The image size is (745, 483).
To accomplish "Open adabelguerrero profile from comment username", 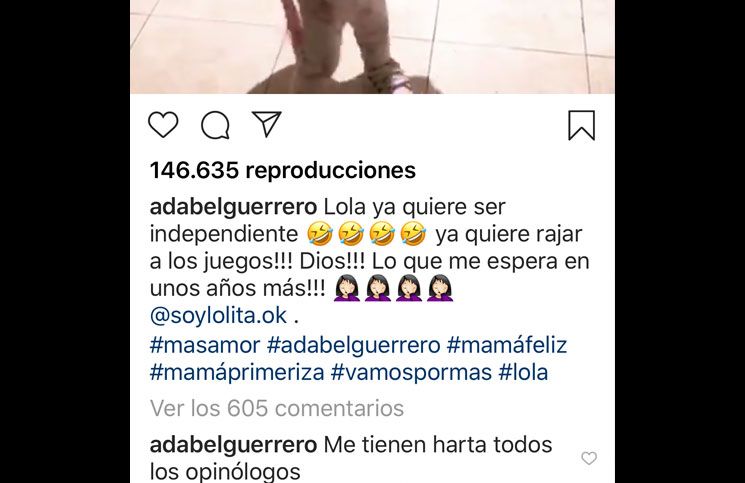I will click(x=233, y=445).
